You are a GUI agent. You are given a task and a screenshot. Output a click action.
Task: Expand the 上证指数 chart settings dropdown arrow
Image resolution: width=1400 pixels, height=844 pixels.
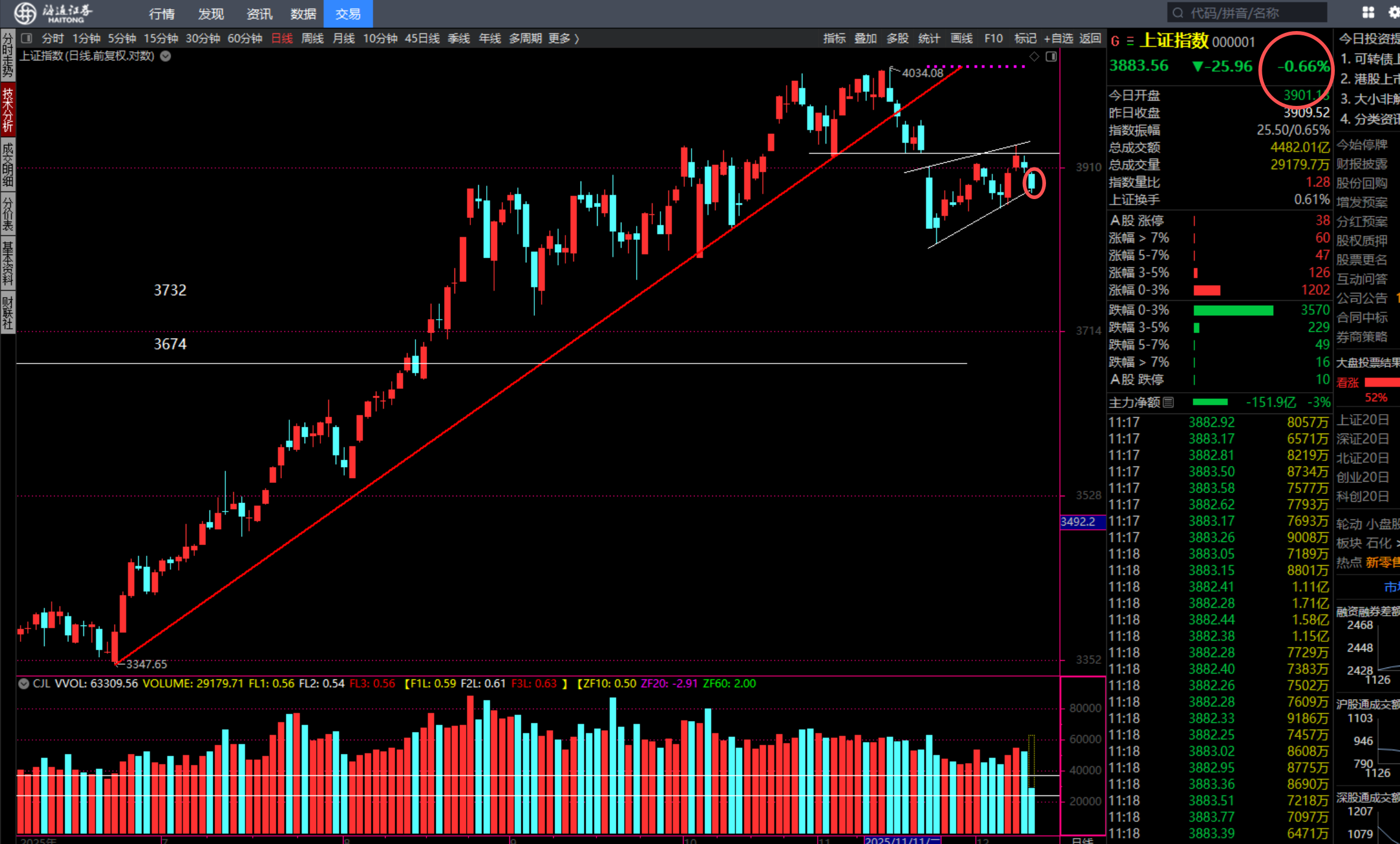pyautogui.click(x=166, y=56)
